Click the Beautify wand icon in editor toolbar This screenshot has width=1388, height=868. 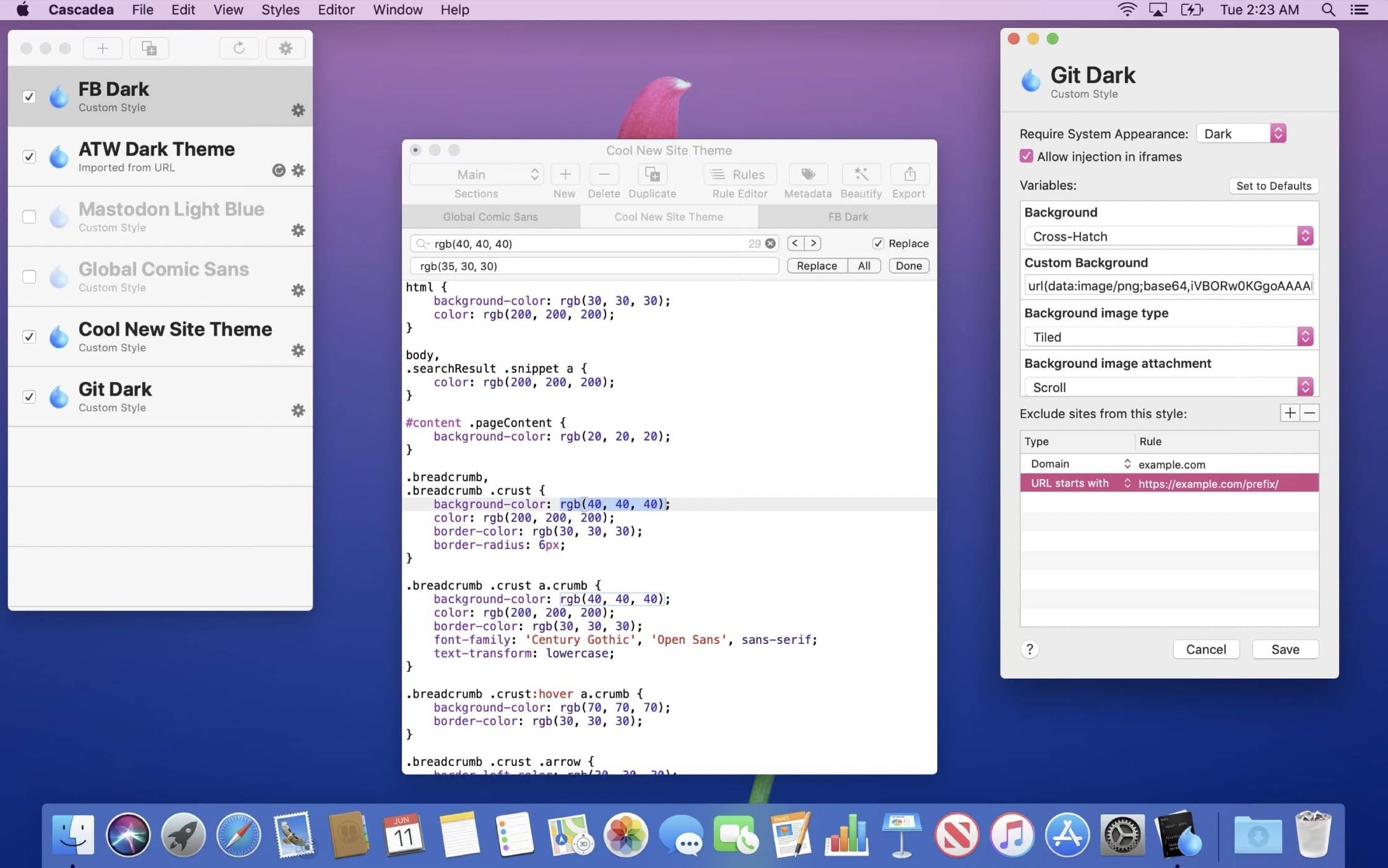click(861, 174)
